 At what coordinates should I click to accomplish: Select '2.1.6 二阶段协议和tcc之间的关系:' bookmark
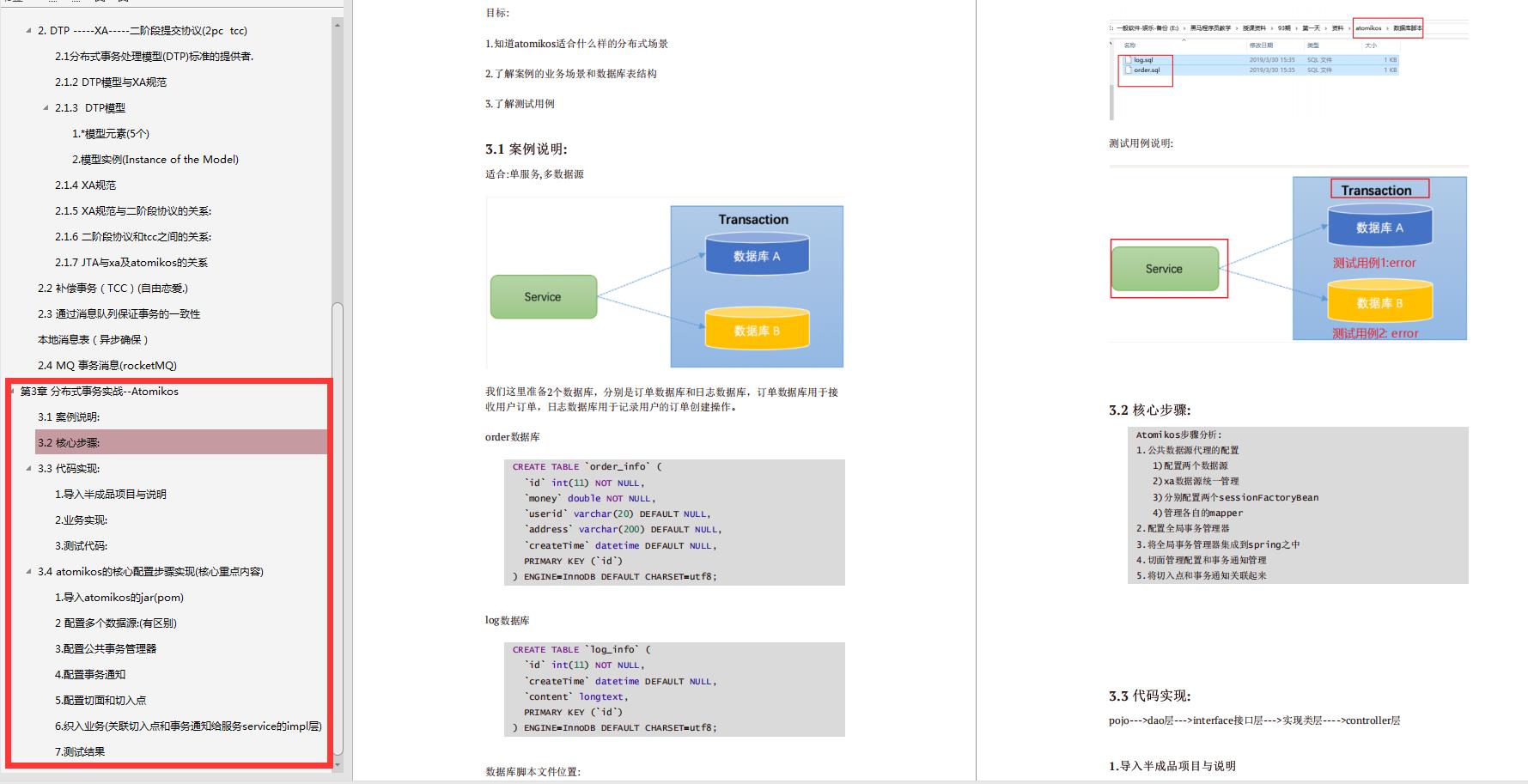pos(133,237)
